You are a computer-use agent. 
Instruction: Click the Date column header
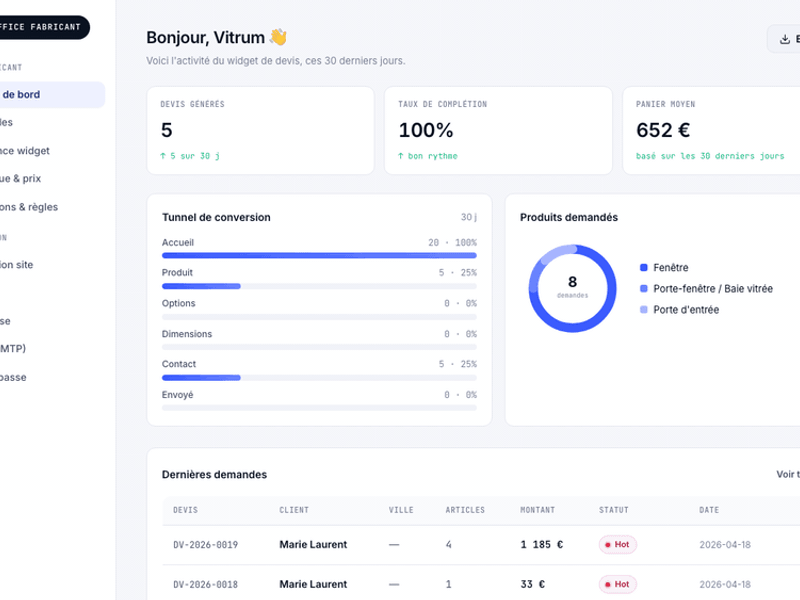pyautogui.click(x=709, y=510)
